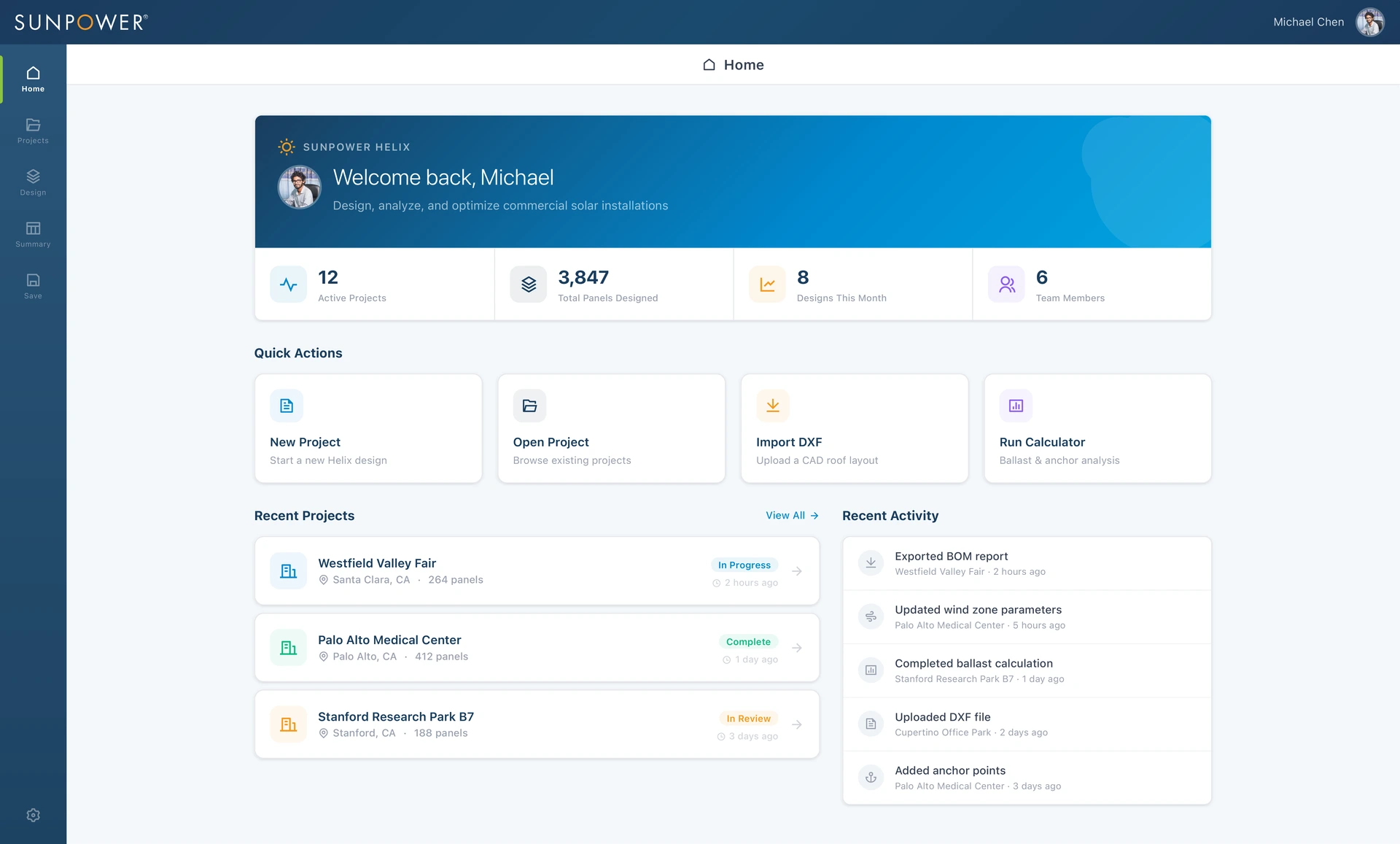The image size is (1400, 844).
Task: Open the Summary sidebar item
Action: (x=33, y=234)
